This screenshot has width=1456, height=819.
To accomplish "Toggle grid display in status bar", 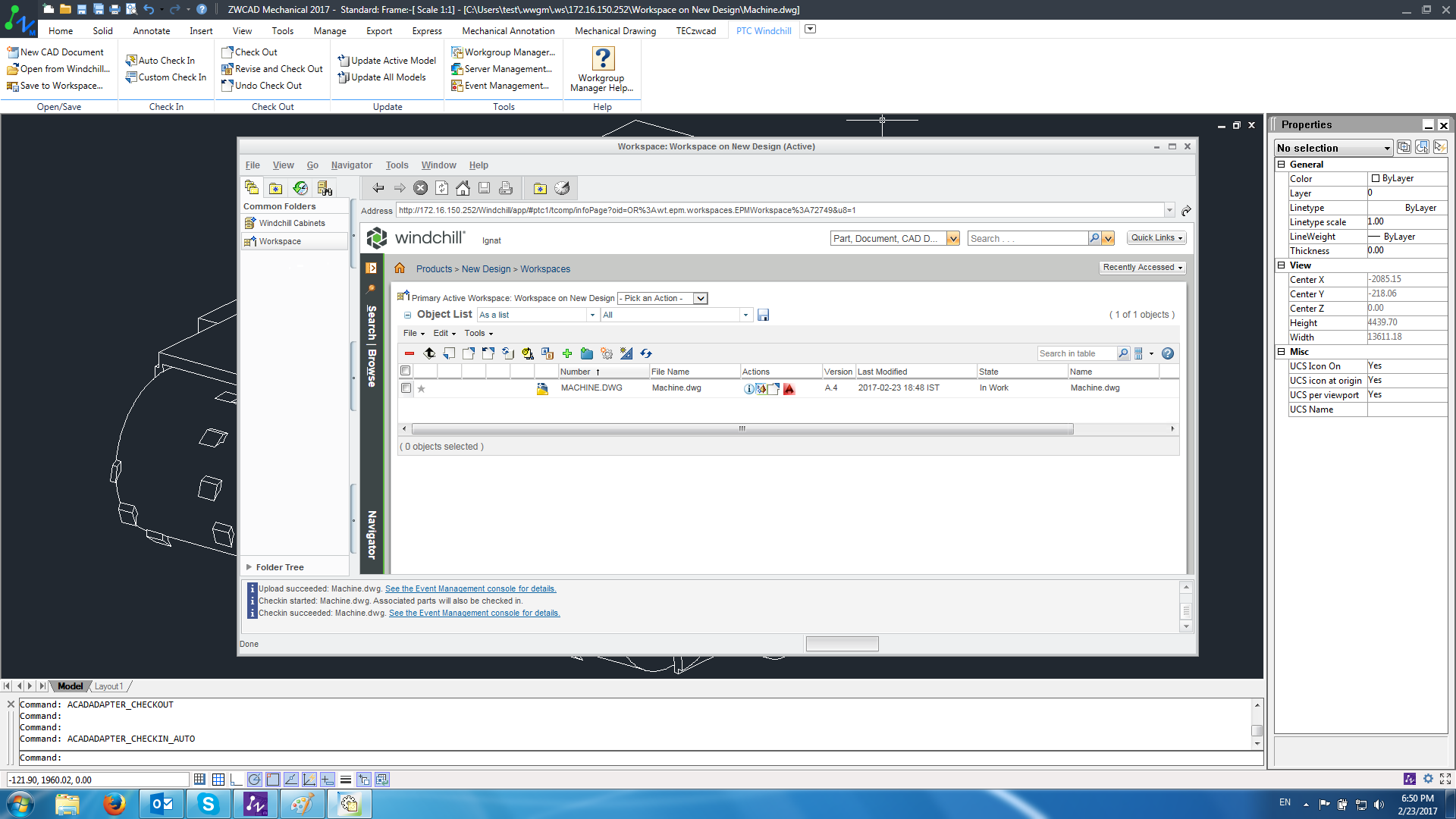I will 218,779.
